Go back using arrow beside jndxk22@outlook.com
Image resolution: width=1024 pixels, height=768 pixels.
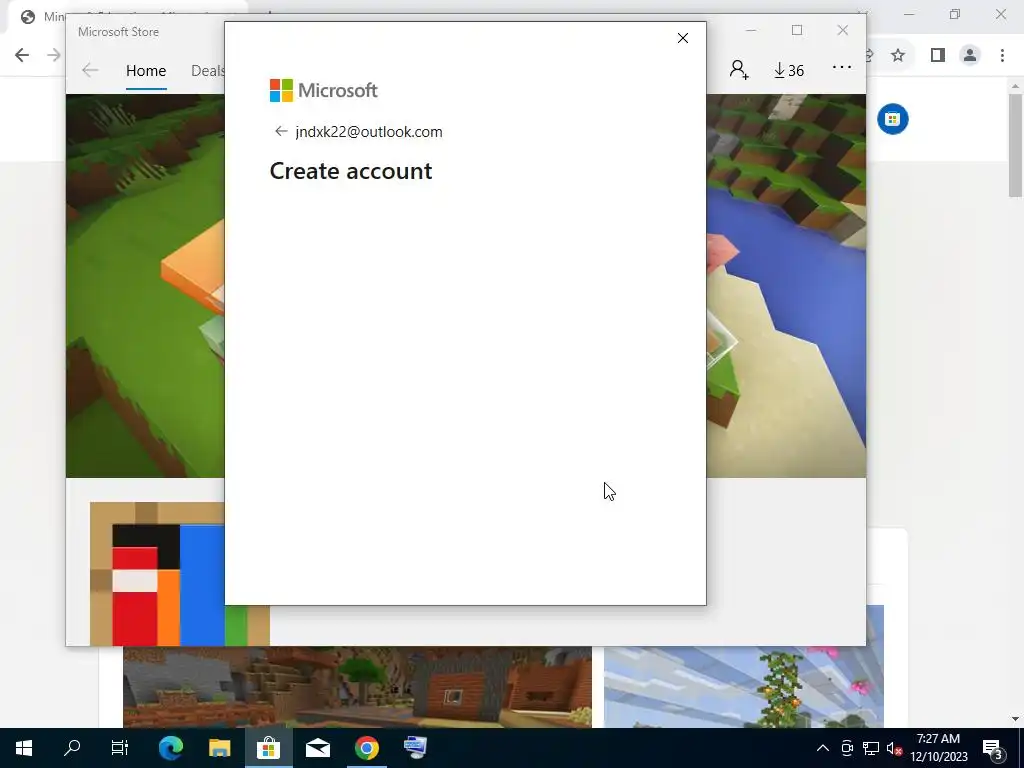[x=281, y=131]
